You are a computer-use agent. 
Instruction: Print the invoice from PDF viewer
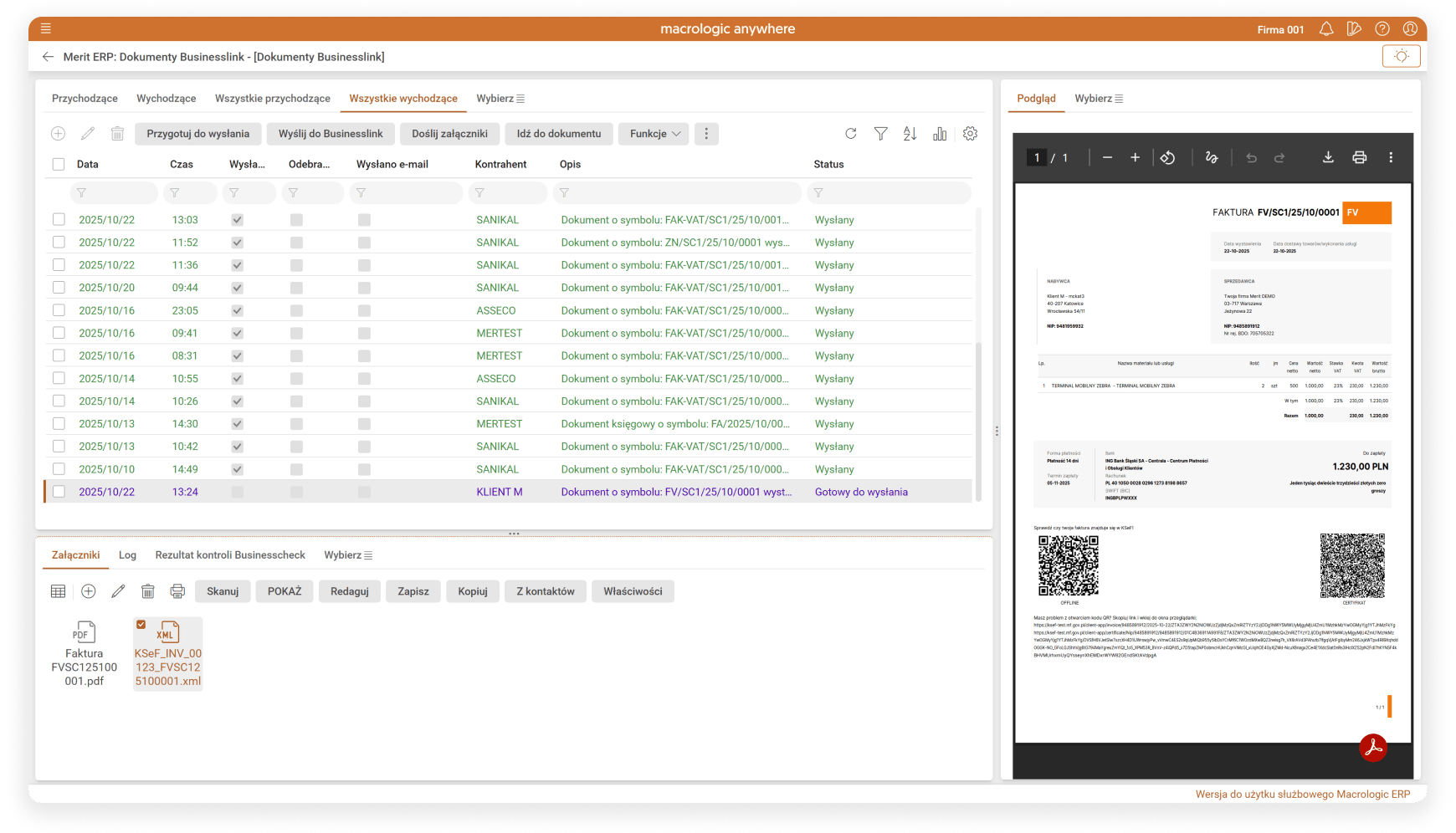[1360, 157]
